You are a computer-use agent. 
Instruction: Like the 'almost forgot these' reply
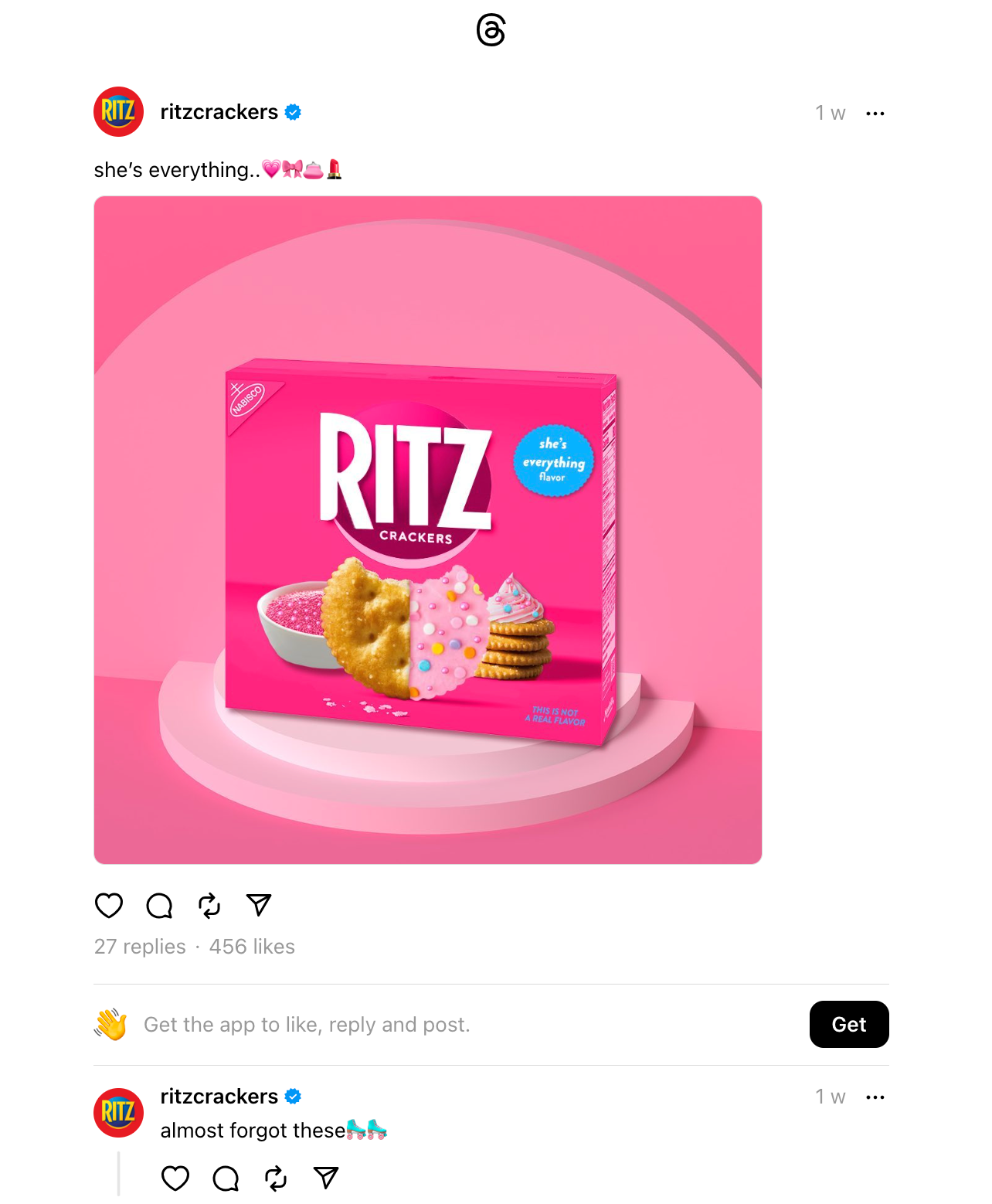[175, 1178]
